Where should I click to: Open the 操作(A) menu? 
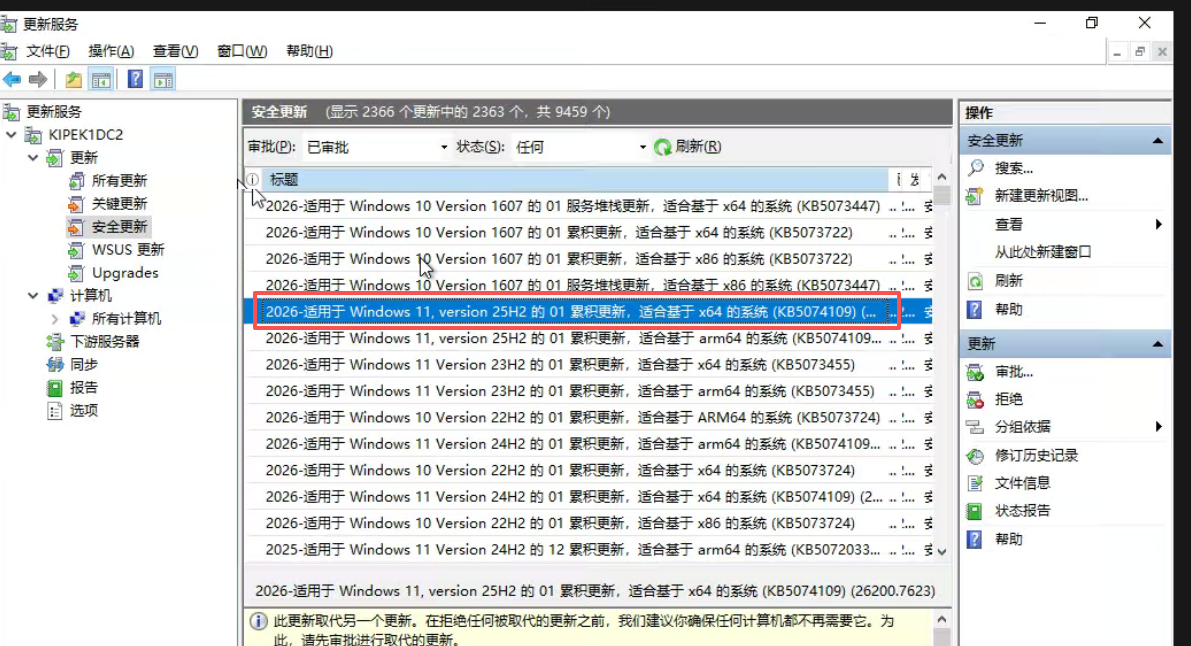[x=111, y=51]
